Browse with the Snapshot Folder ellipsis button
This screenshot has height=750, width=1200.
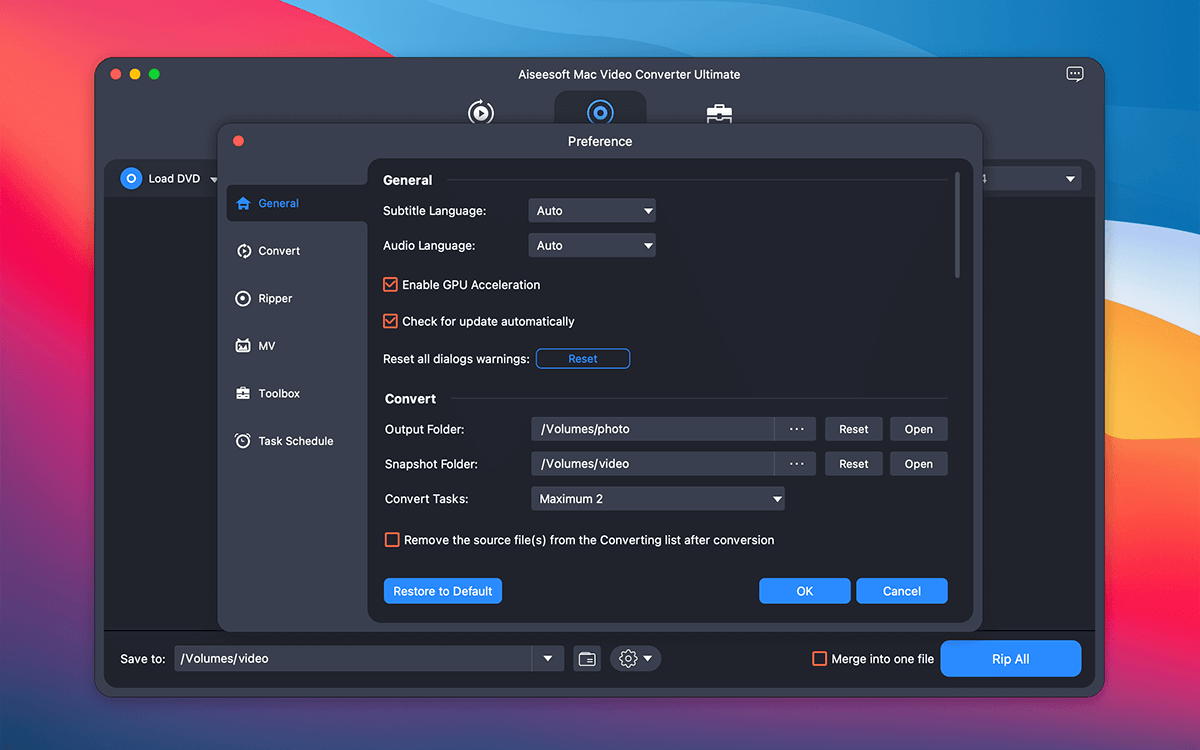tap(796, 464)
